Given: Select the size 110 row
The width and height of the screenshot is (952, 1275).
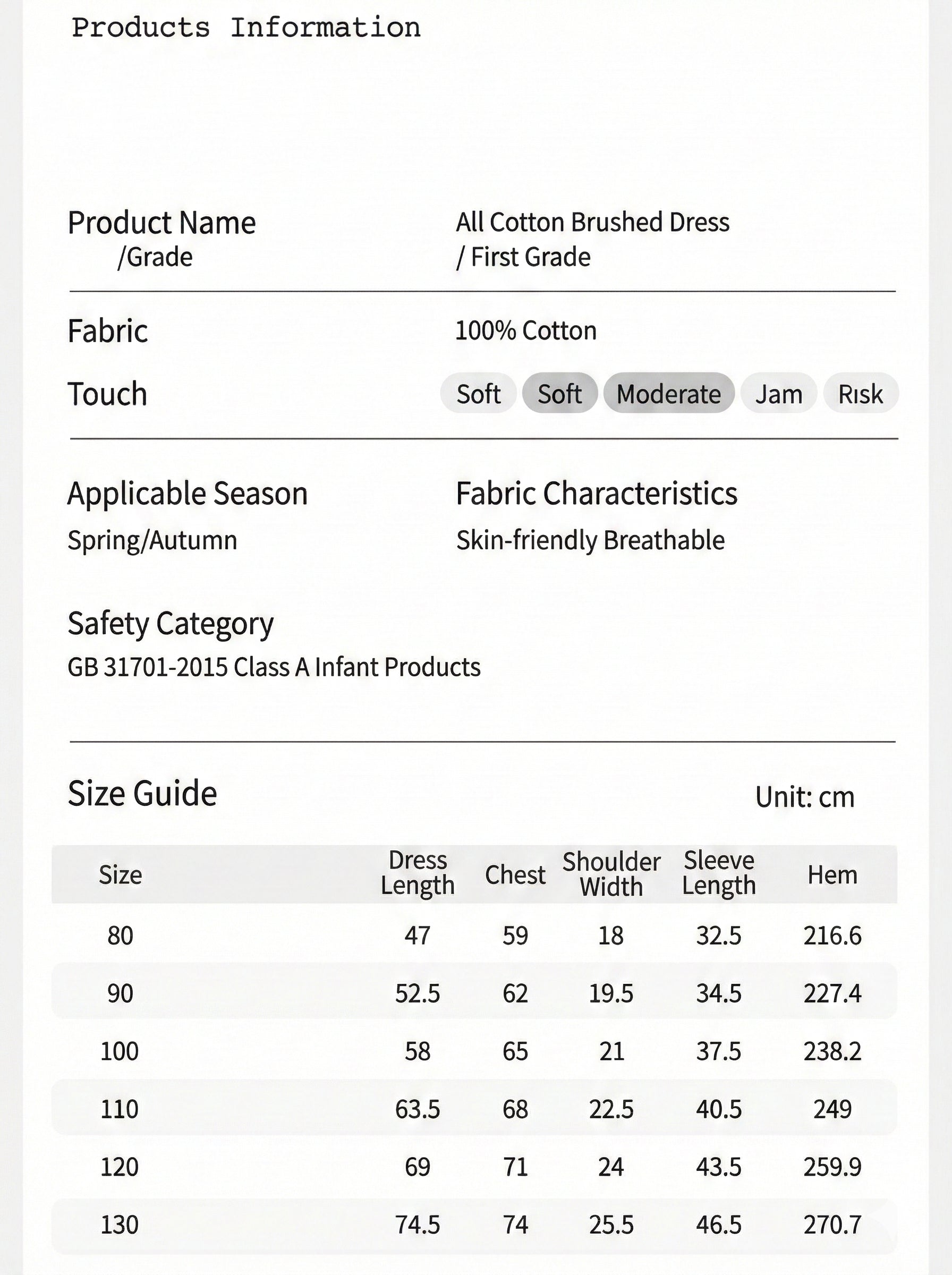Looking at the screenshot, I should coord(474,1109).
